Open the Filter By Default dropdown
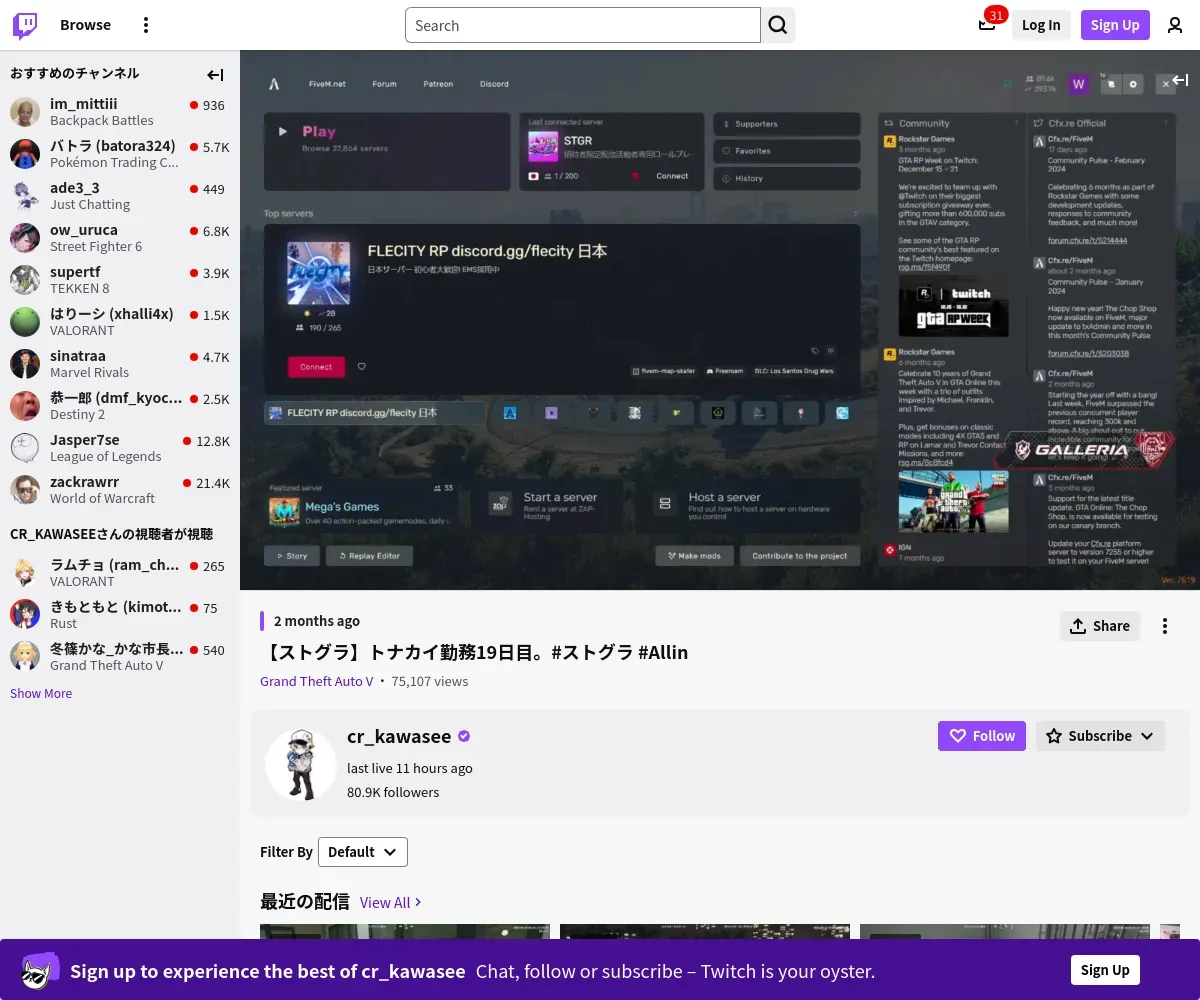This screenshot has height=1000, width=1200. [363, 852]
